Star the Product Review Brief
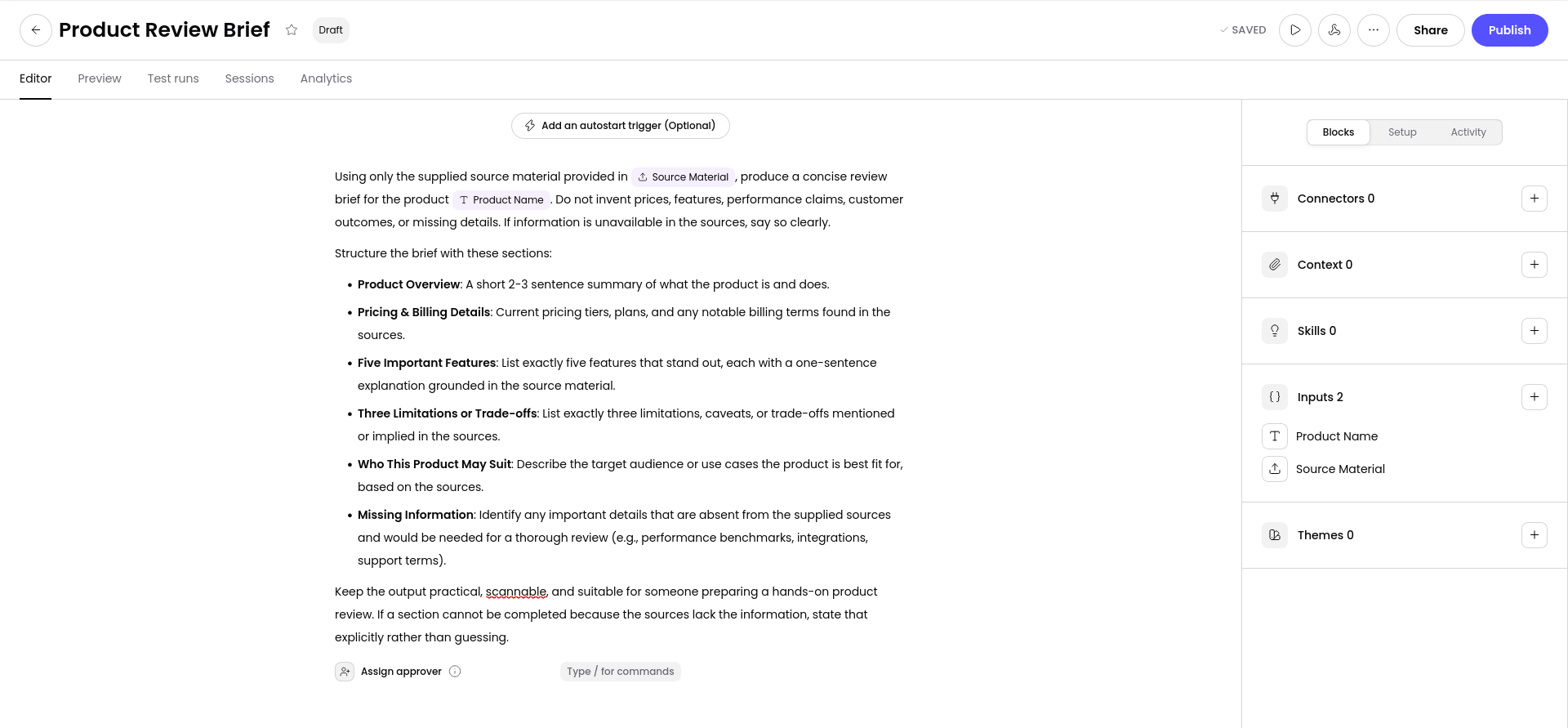1568x728 pixels. (x=292, y=30)
